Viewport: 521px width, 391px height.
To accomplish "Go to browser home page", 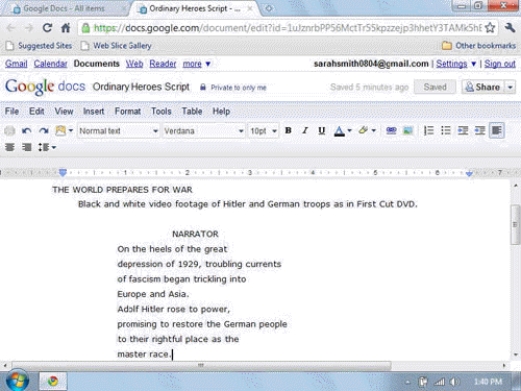I will pyautogui.click(x=66, y=28).
